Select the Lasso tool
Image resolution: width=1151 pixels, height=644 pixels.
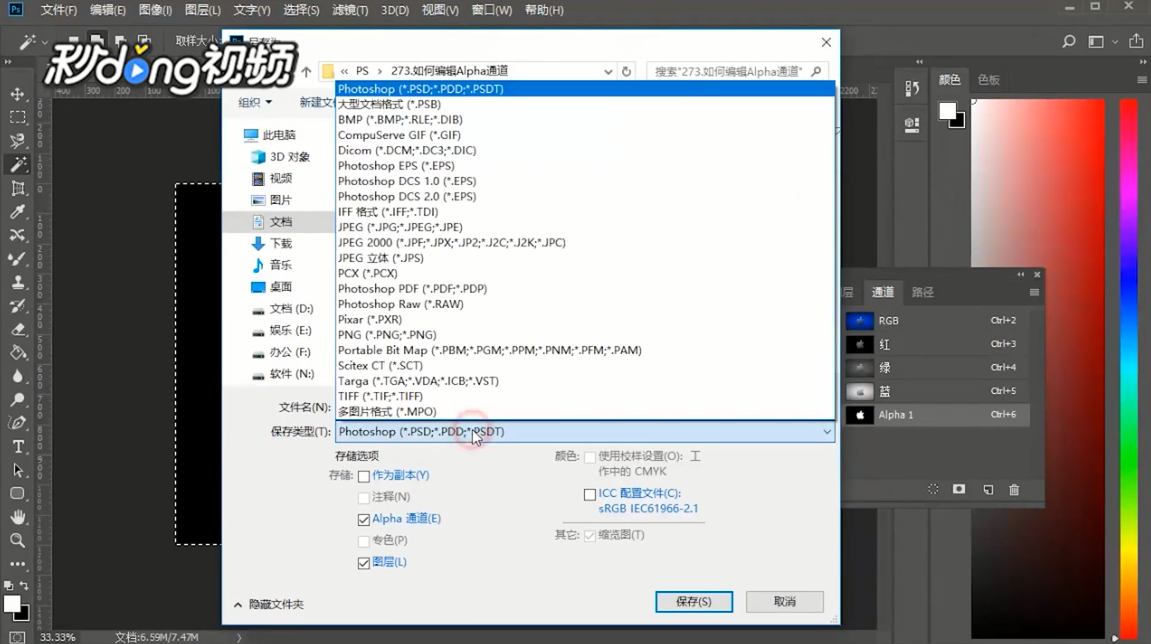[18, 141]
